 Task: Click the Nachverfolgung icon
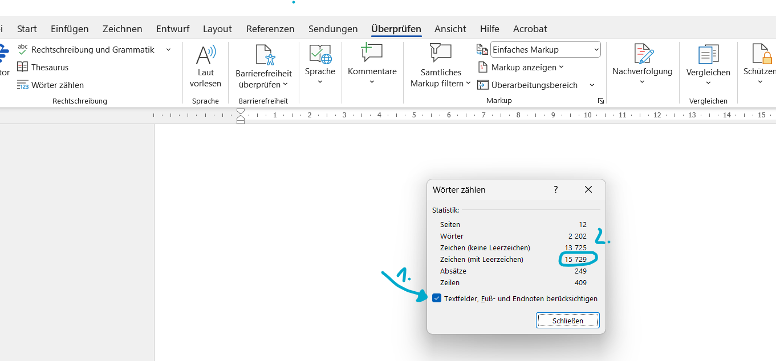tap(643, 53)
